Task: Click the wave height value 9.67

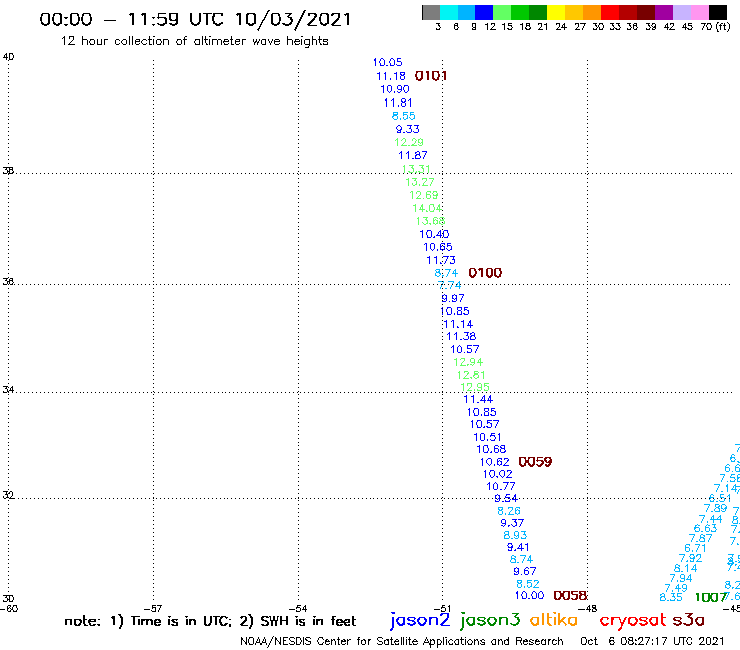Action: (525, 571)
